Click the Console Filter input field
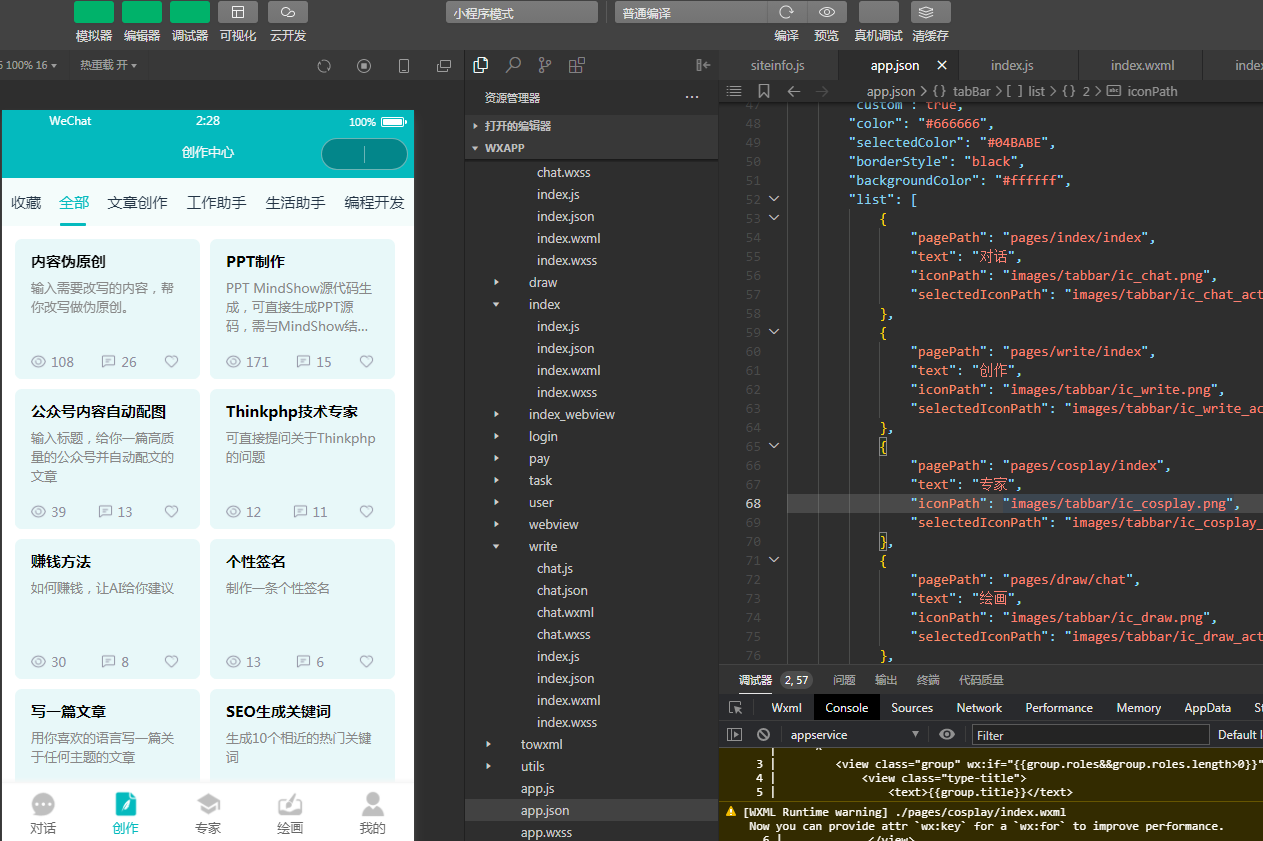This screenshot has width=1263, height=841. [x=1090, y=734]
